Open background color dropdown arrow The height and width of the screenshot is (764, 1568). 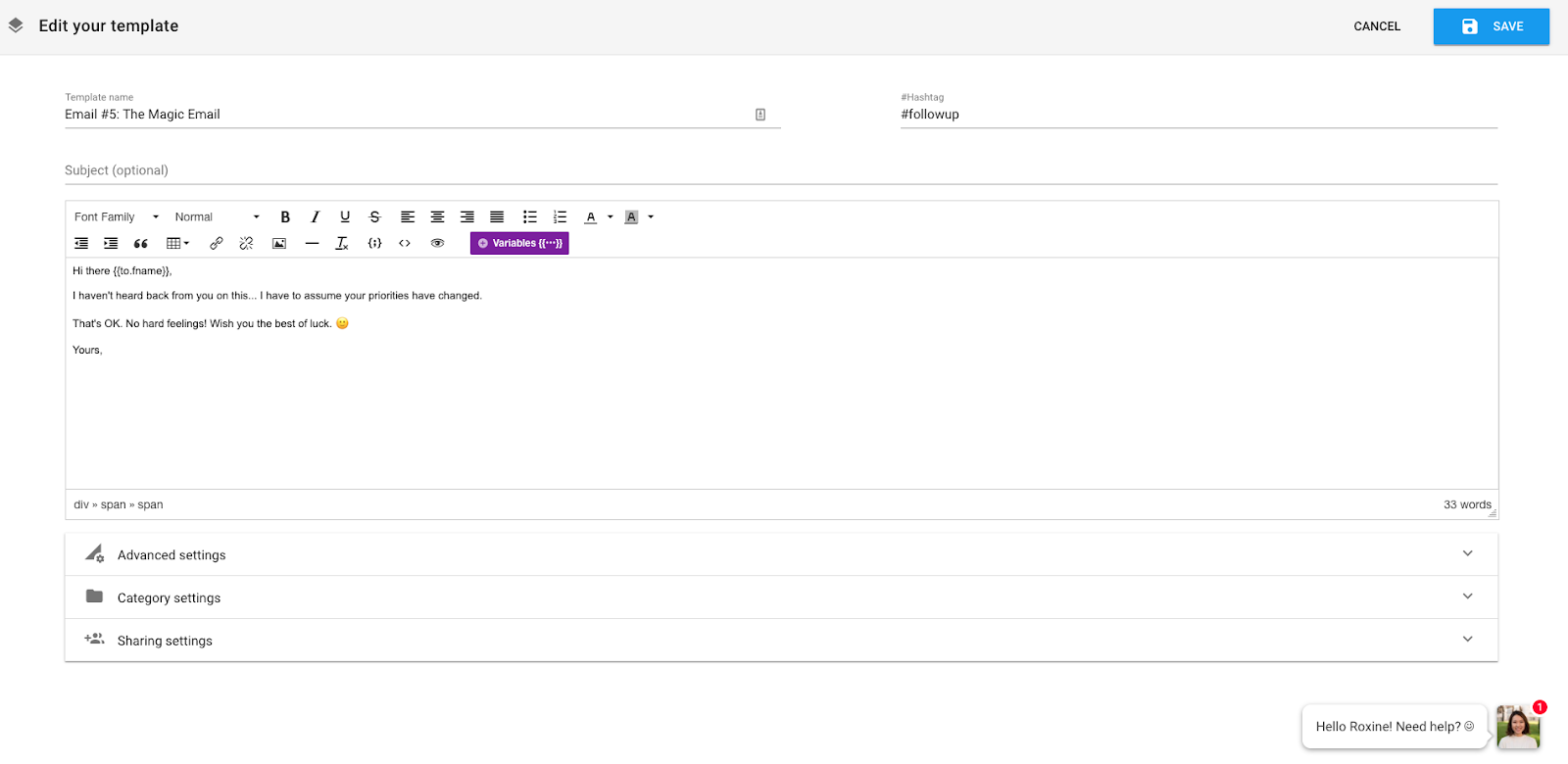coord(651,217)
